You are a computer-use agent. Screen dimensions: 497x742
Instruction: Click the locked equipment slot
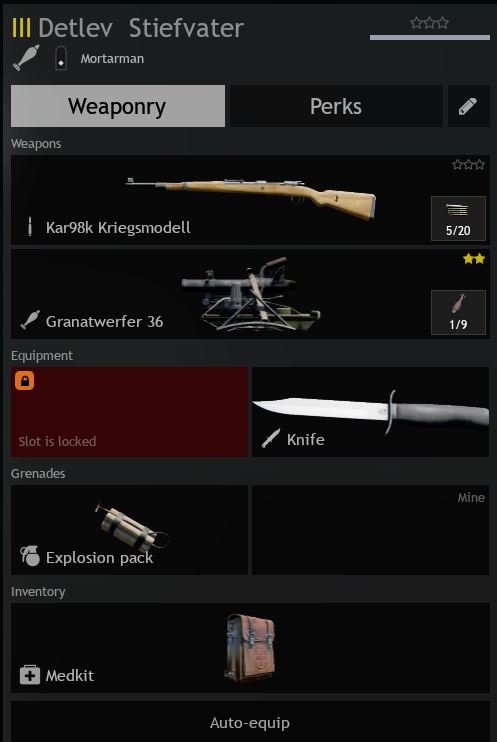coord(129,412)
